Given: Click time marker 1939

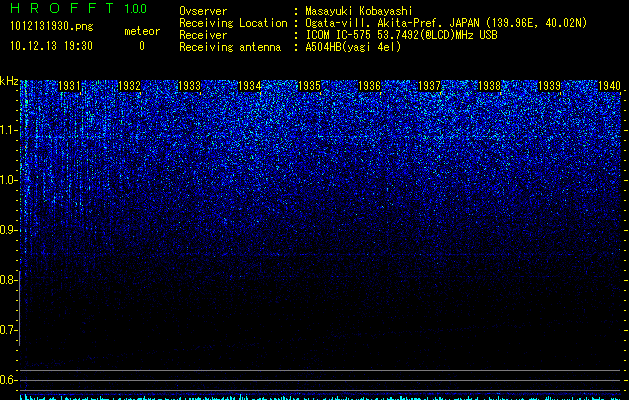Looking at the screenshot, I should click(549, 85).
